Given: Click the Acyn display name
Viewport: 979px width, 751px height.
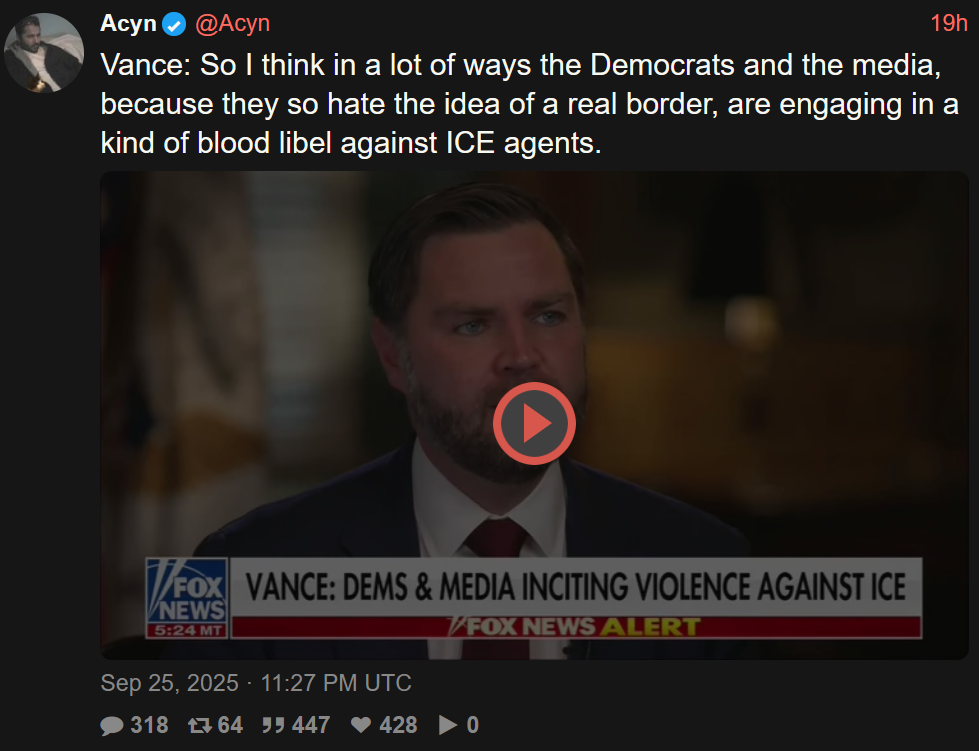Looking at the screenshot, I should coord(128,23).
